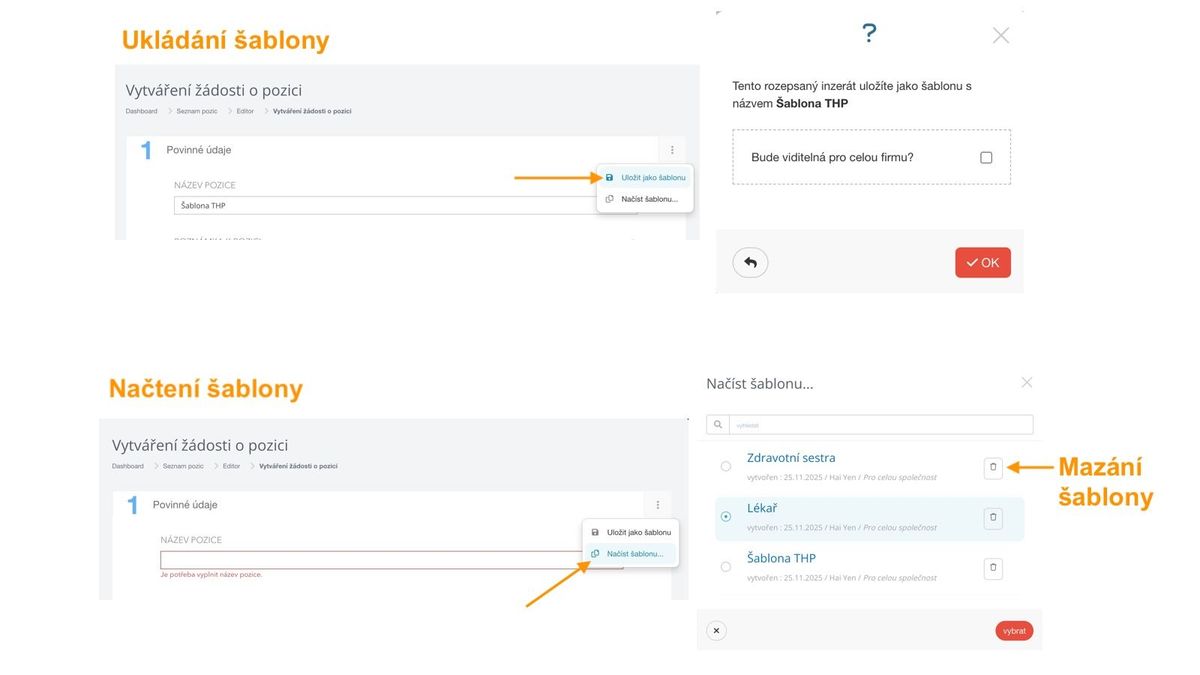Enable 'Bude viditelná pro celou firmu?' checkbox
1200x675 pixels.
[986, 157]
